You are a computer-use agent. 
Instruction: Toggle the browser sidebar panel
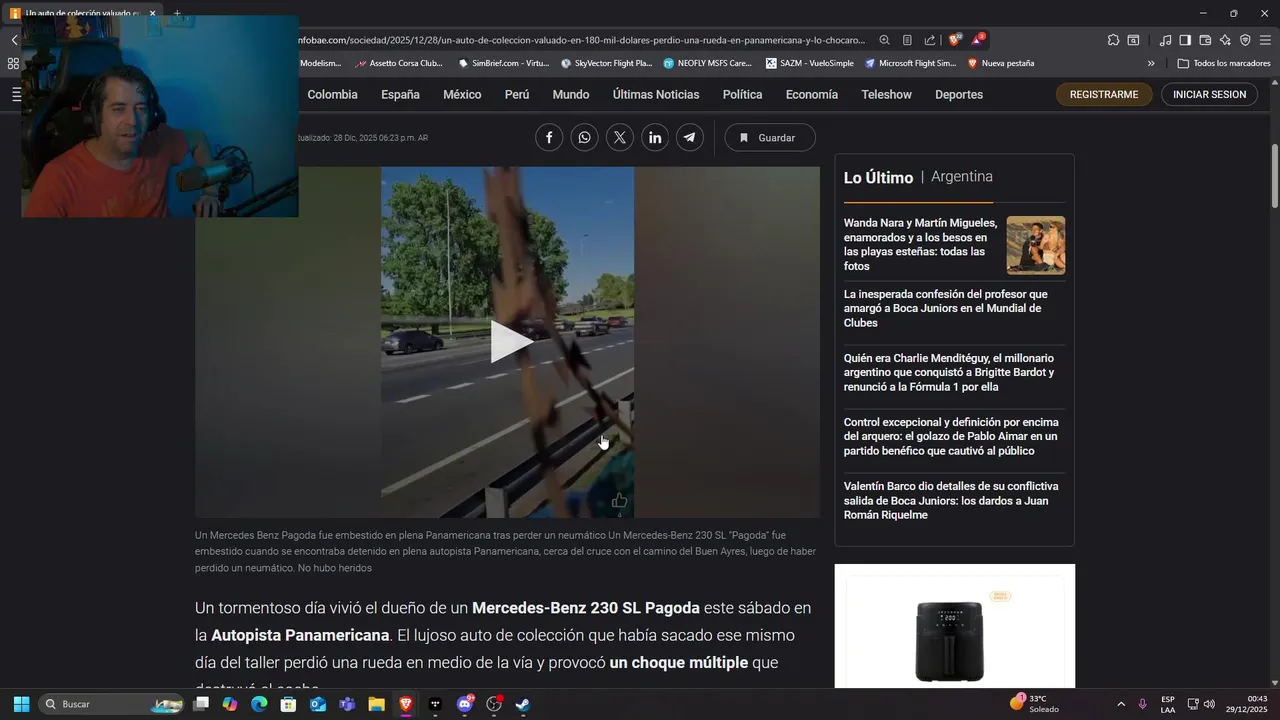(1185, 40)
